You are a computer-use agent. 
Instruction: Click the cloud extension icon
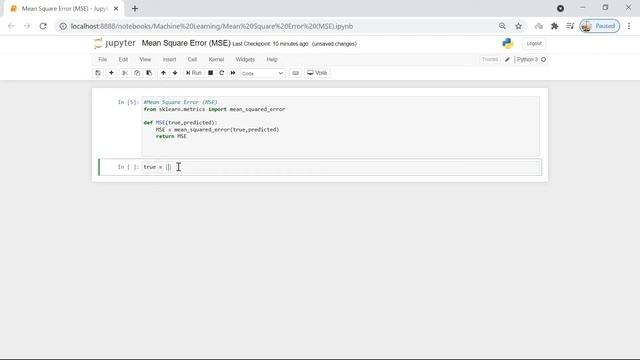[539, 26]
